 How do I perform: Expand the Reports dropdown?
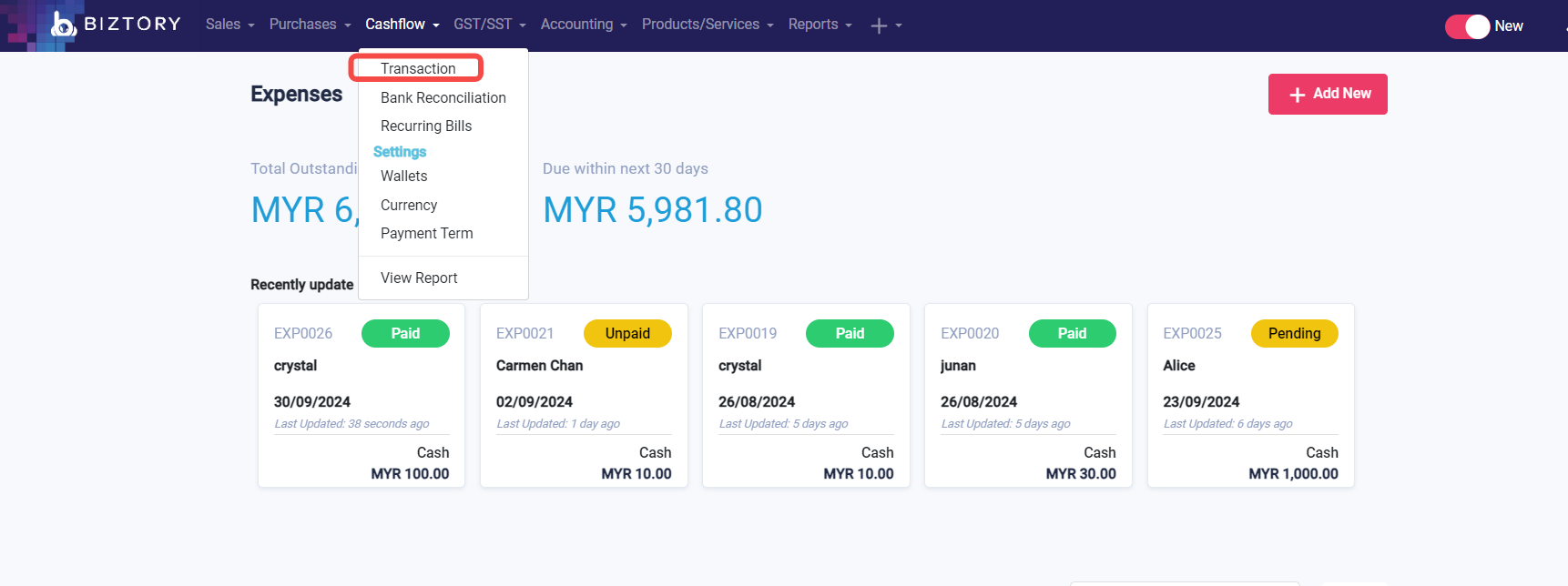[x=820, y=25]
